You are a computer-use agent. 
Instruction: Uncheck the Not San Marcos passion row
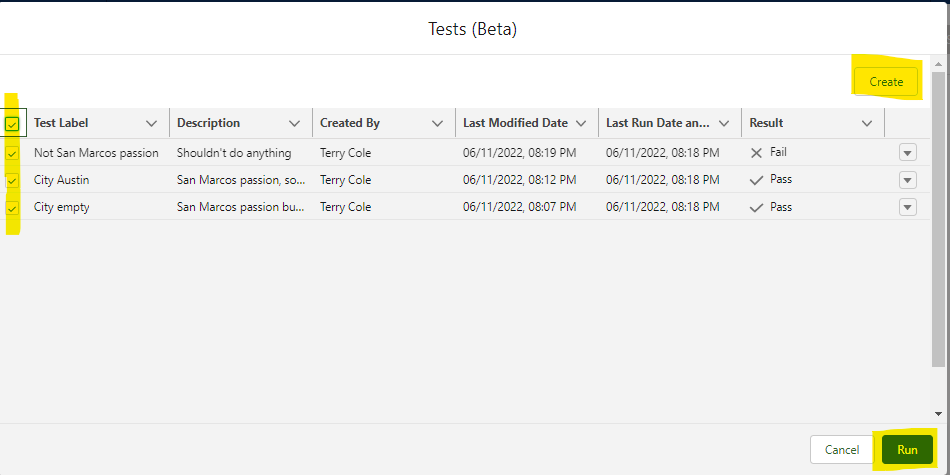12,153
